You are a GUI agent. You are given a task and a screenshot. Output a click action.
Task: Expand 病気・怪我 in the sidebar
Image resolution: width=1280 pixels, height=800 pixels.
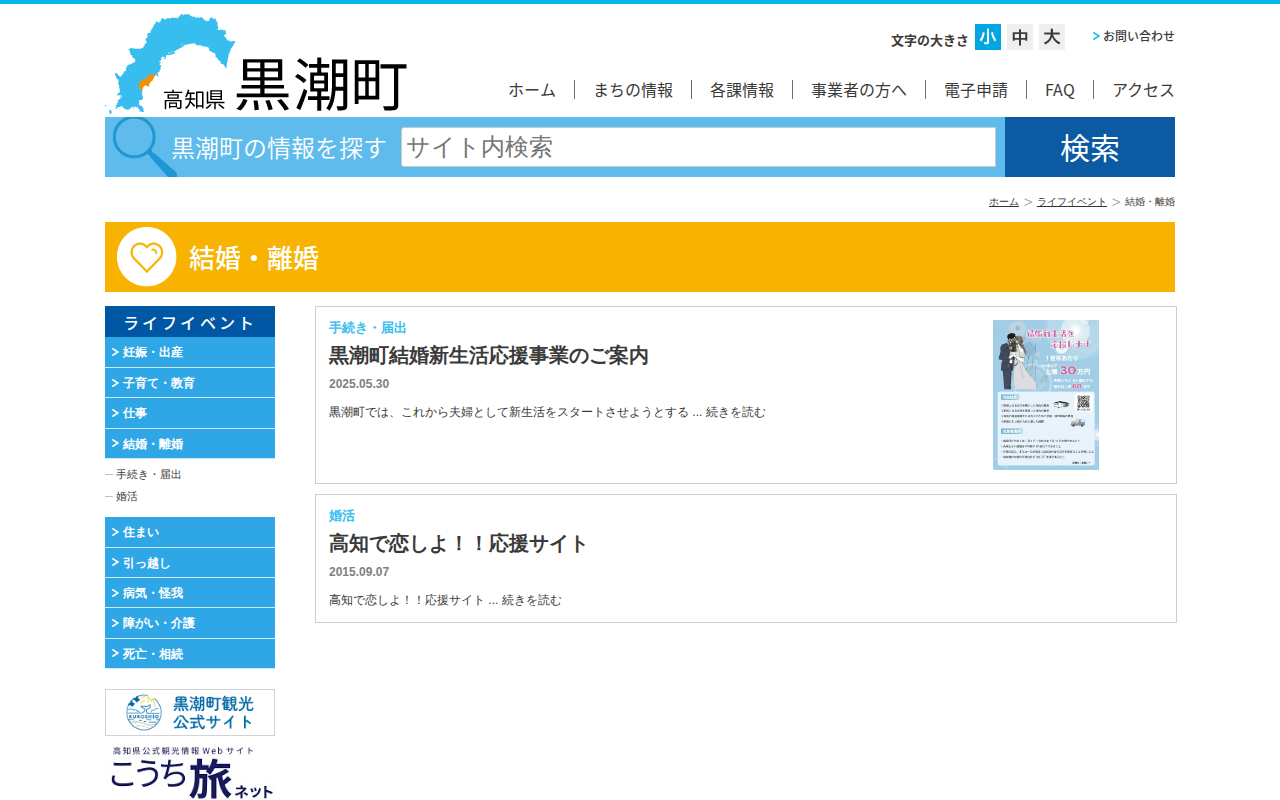tap(190, 593)
